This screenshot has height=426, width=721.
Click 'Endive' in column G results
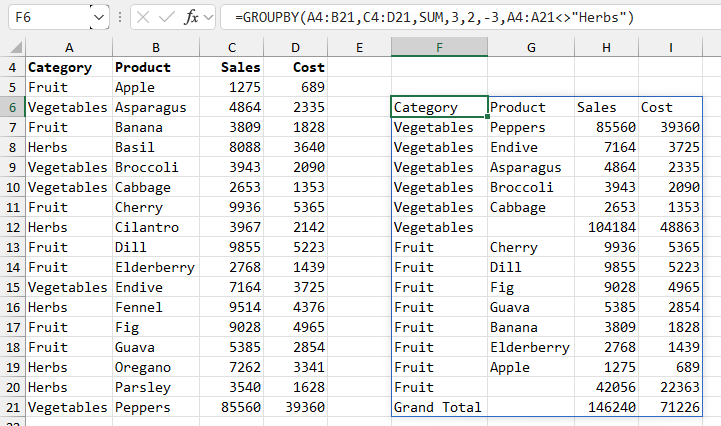tap(531, 148)
